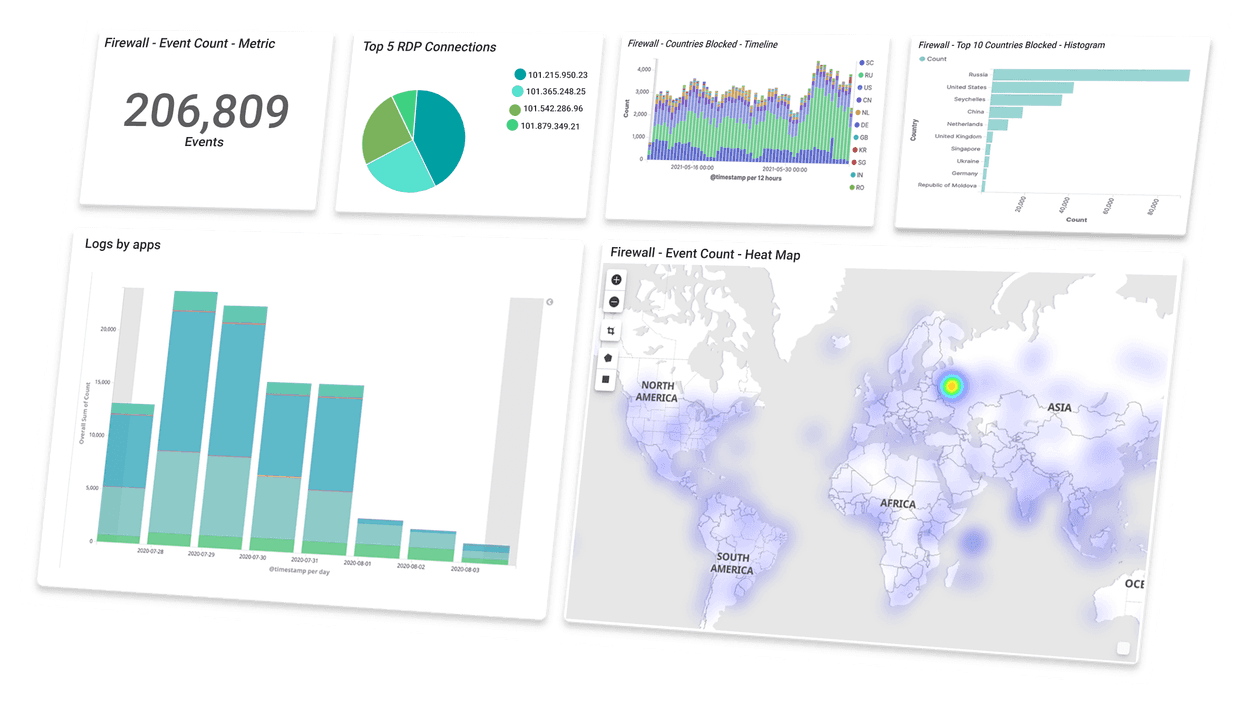Click the hotspot over Eastern Europe
Viewport: 1244px width, 712px height.
951,384
